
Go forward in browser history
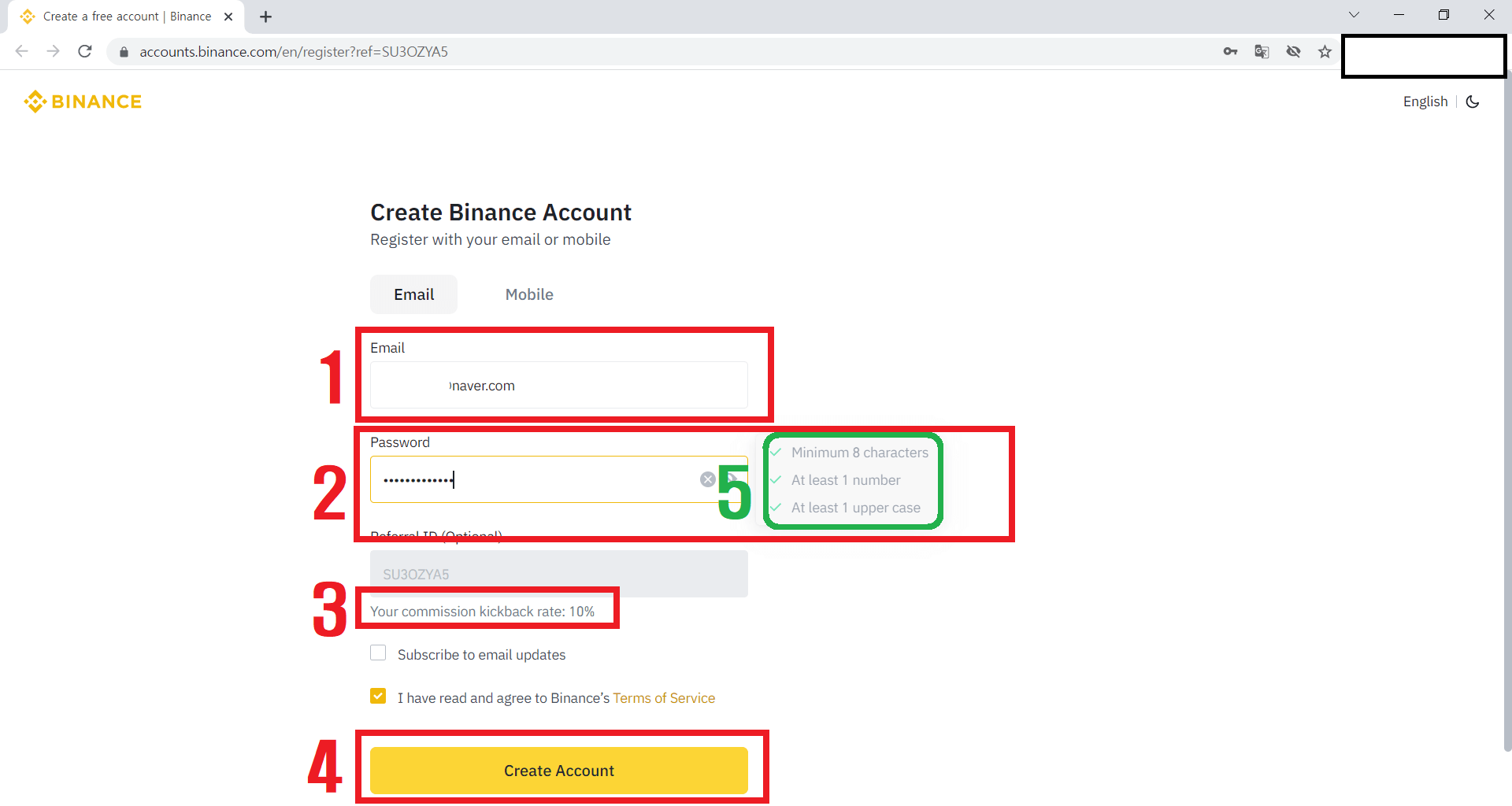point(53,51)
